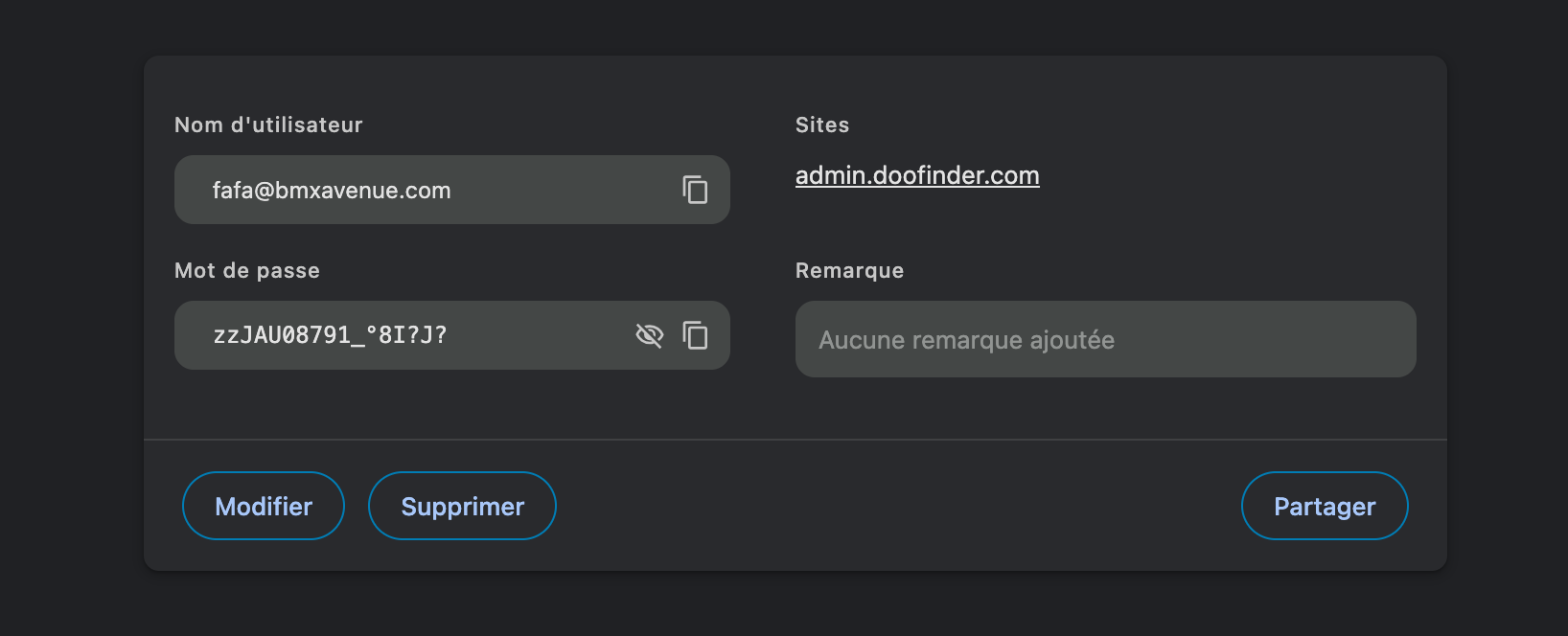Click the Supprimer button
The width and height of the screenshot is (1568, 636).
point(462,506)
